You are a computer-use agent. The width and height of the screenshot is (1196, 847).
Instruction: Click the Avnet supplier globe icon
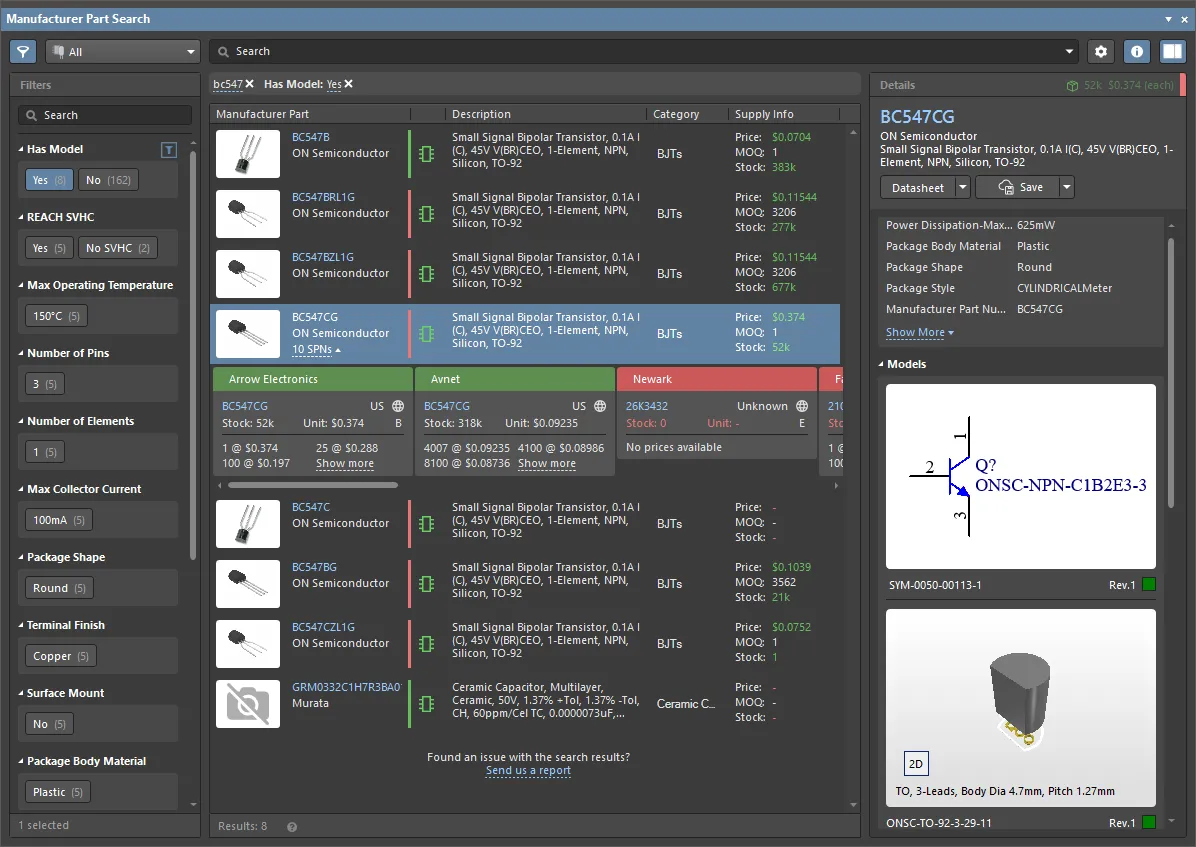point(600,406)
